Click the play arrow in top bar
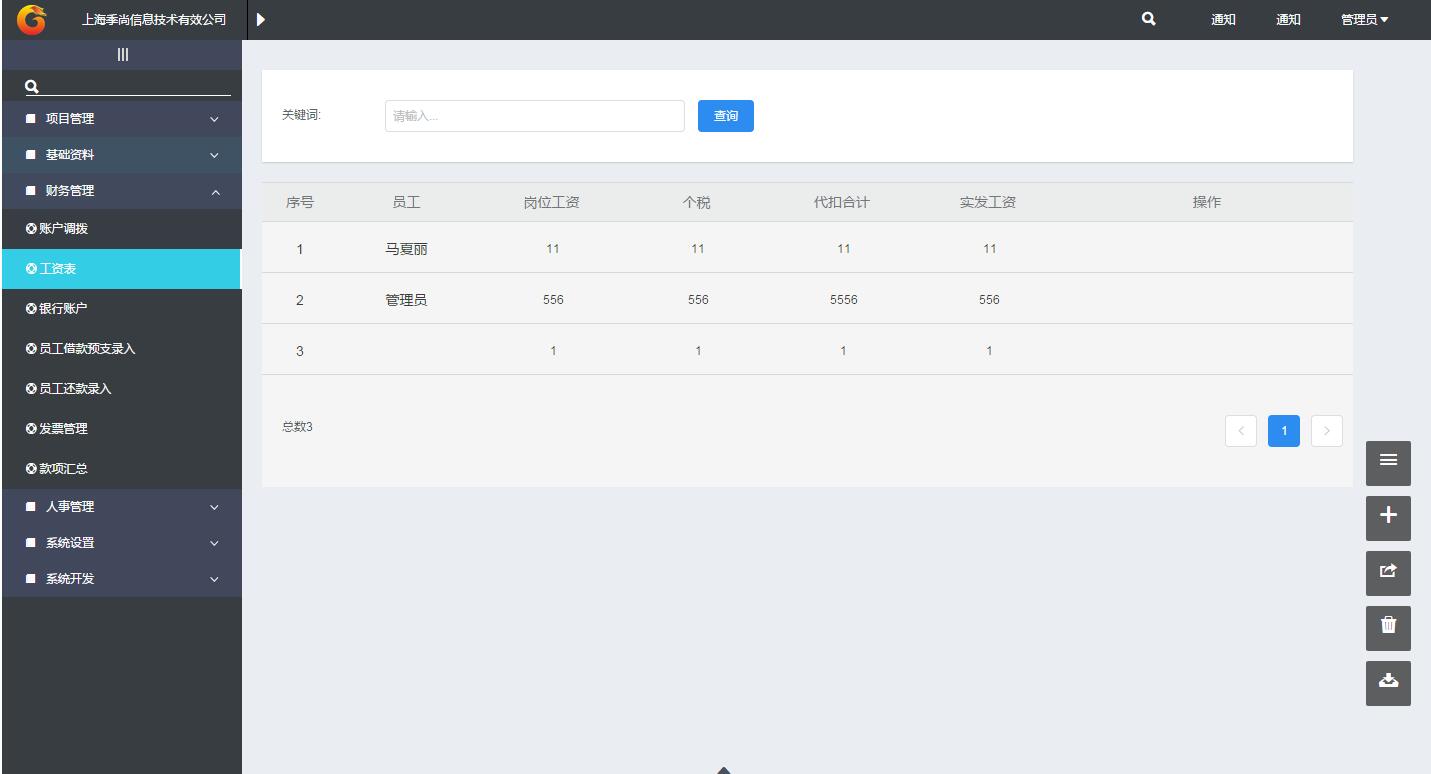This screenshot has width=1431, height=774. (x=261, y=19)
